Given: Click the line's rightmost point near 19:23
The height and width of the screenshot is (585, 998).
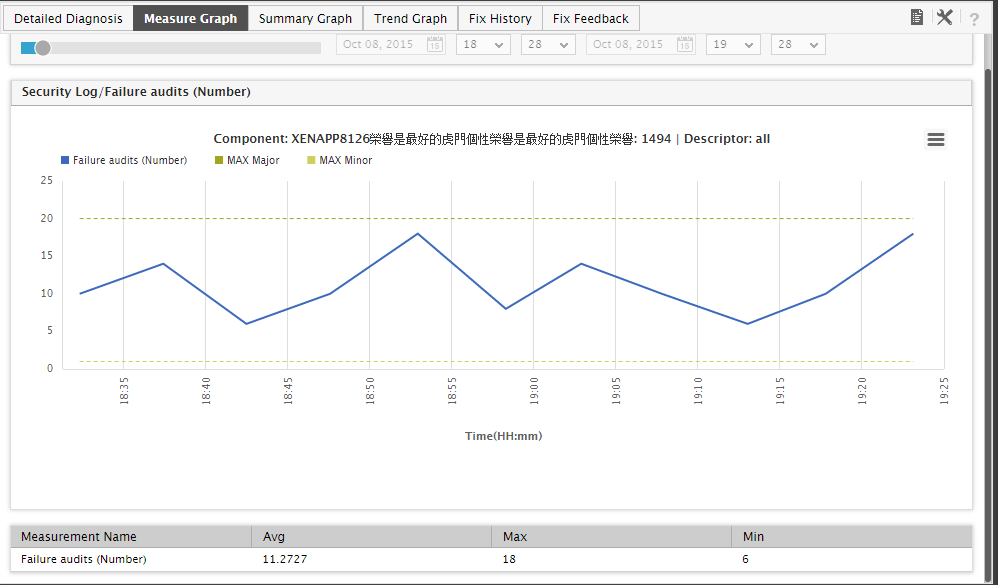Looking at the screenshot, I should tap(913, 234).
